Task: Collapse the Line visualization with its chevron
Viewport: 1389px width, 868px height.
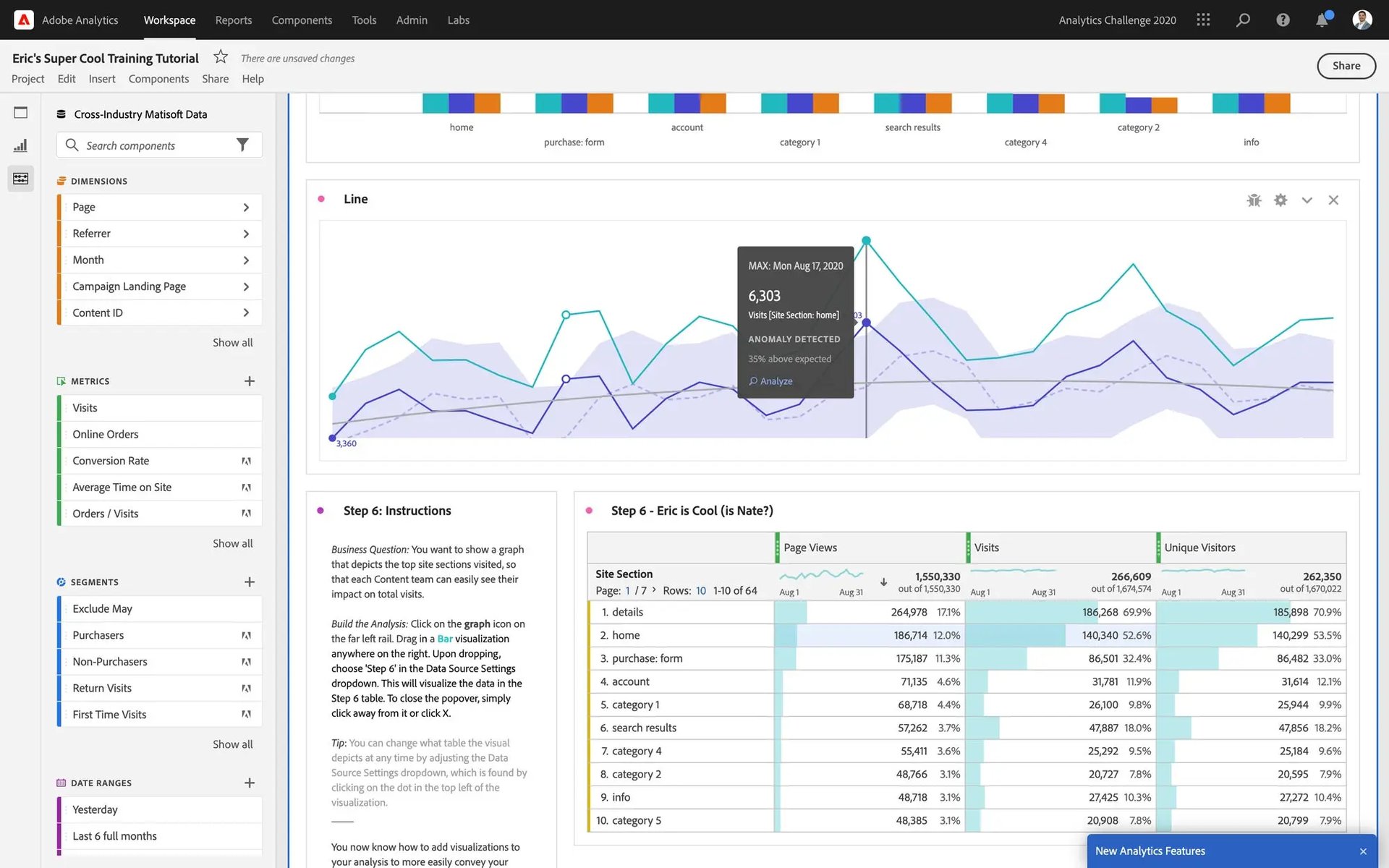Action: (1307, 200)
